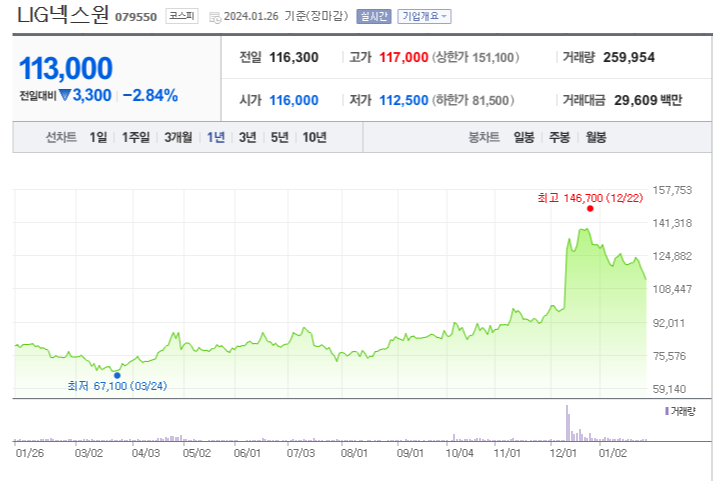Click the LIG넥스원 stock name
This screenshot has height=481, width=713.
click(x=63, y=15)
